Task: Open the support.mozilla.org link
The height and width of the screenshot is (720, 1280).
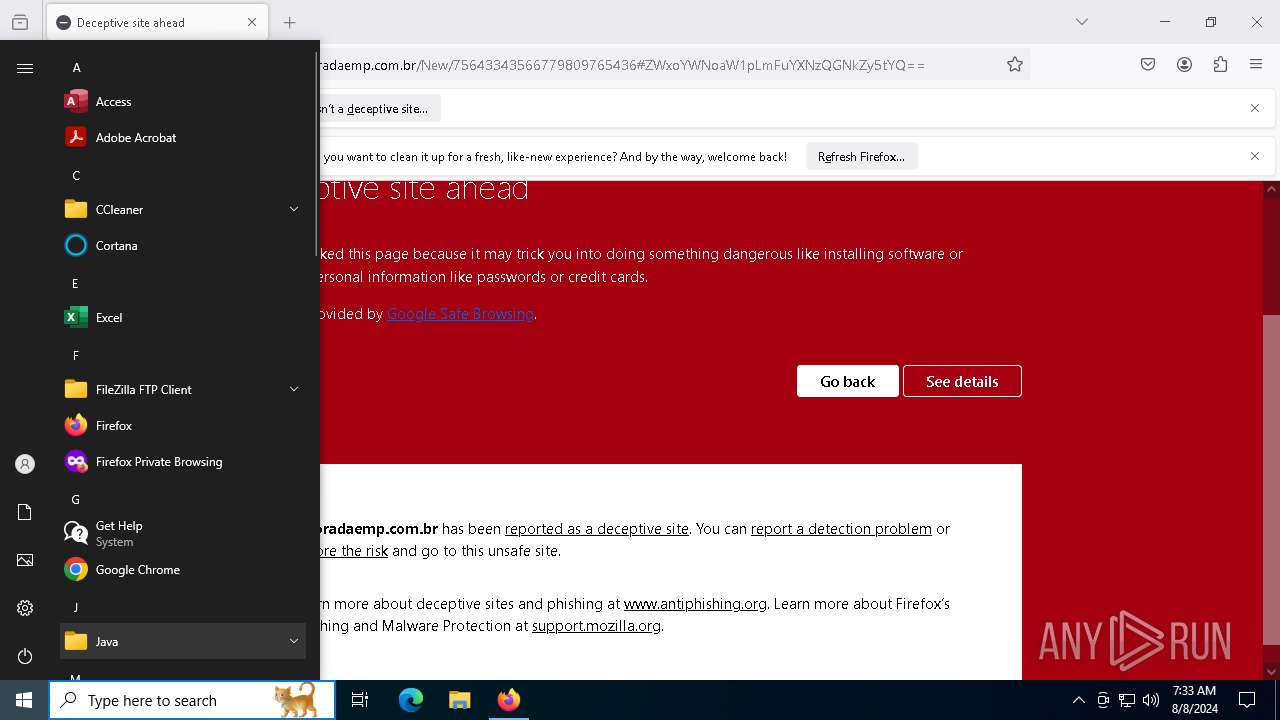Action: tap(596, 626)
